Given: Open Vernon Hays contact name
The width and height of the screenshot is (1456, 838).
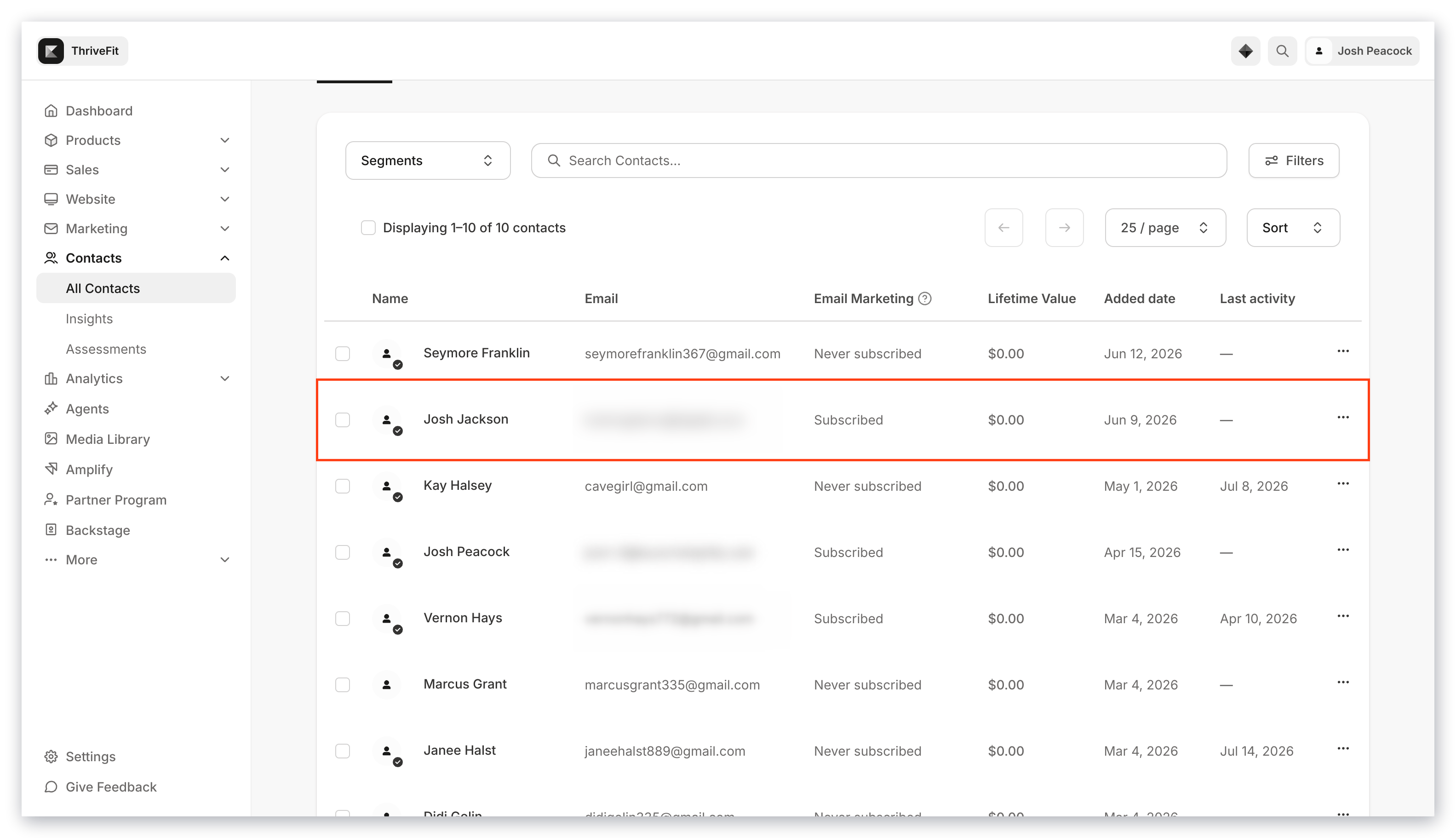Looking at the screenshot, I should pos(463,618).
